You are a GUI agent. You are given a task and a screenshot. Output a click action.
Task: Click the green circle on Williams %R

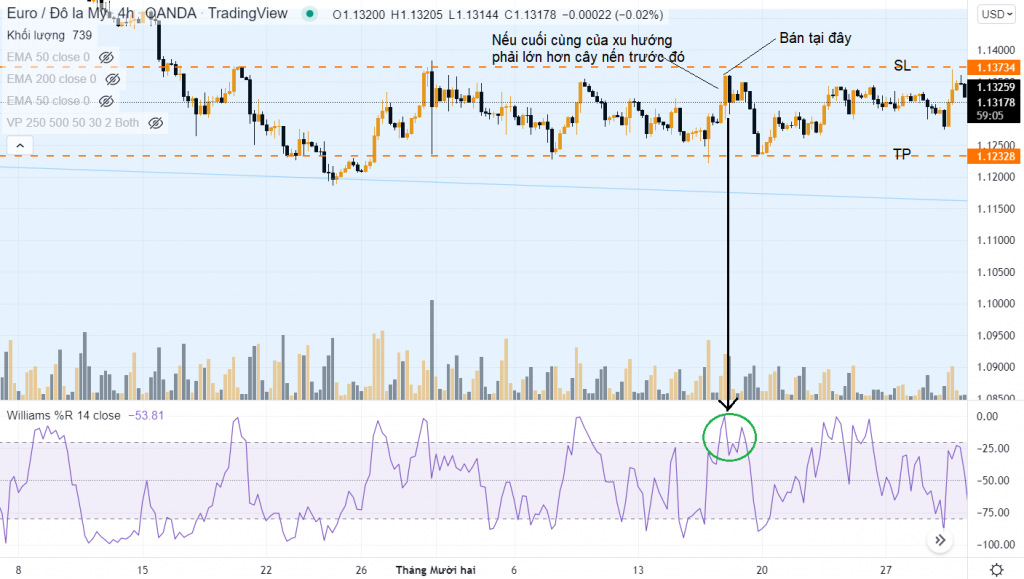pos(730,436)
